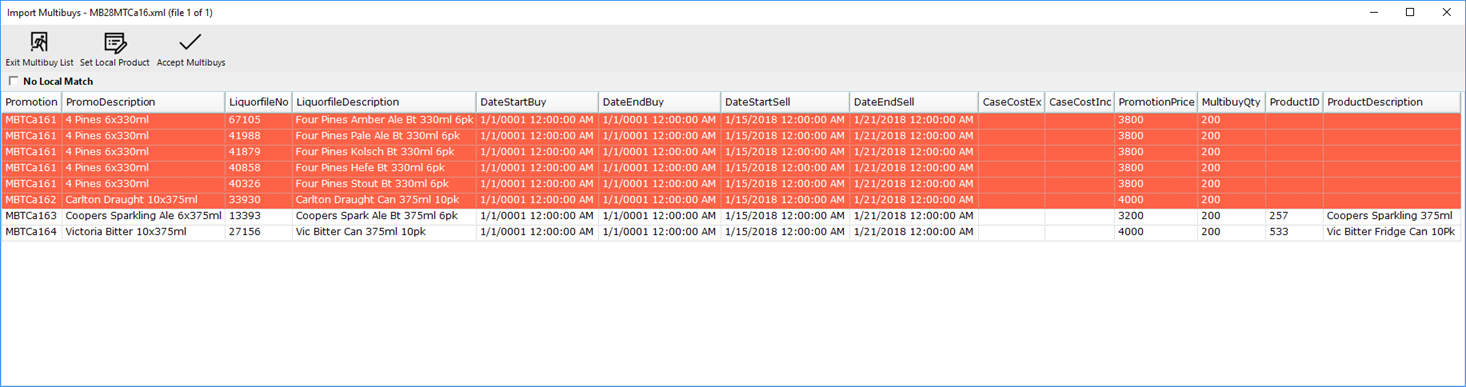Click the MBTCa164 promotion cell
The image size is (1466, 387).
coord(32,232)
